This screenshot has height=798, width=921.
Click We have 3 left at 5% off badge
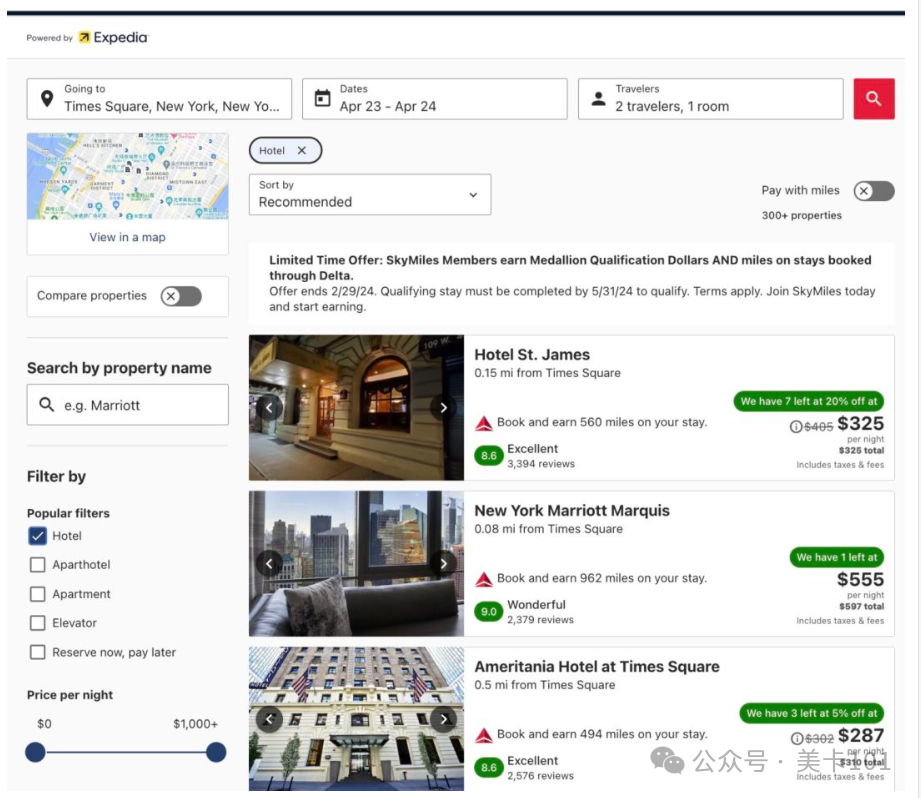(x=812, y=713)
